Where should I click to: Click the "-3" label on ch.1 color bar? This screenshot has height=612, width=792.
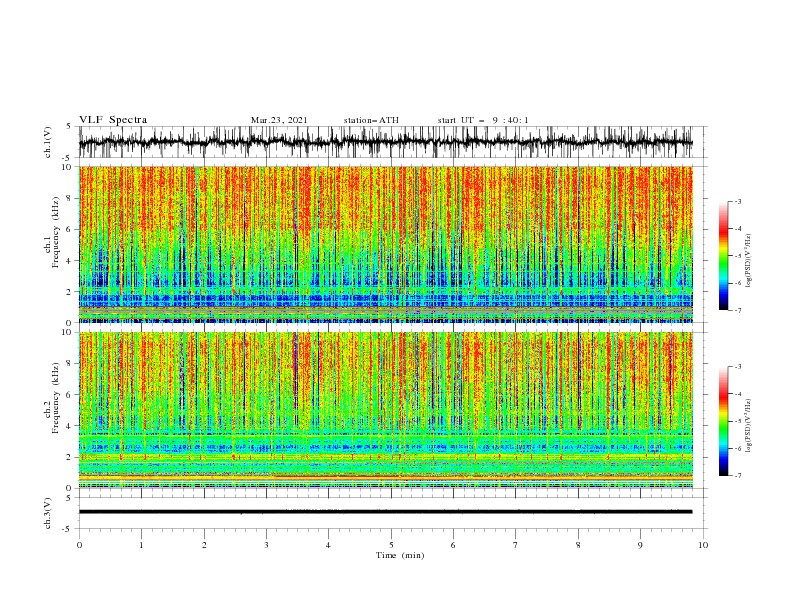click(x=737, y=201)
